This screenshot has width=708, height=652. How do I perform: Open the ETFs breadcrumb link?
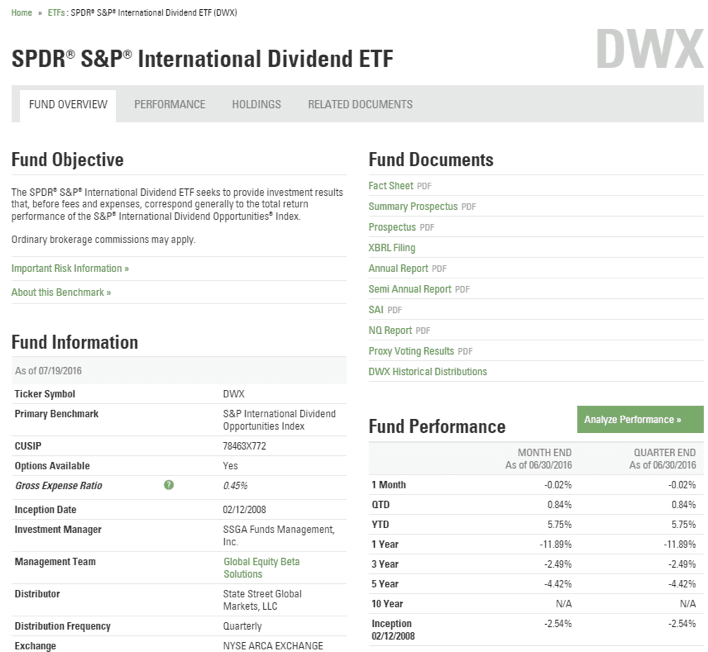(x=56, y=13)
